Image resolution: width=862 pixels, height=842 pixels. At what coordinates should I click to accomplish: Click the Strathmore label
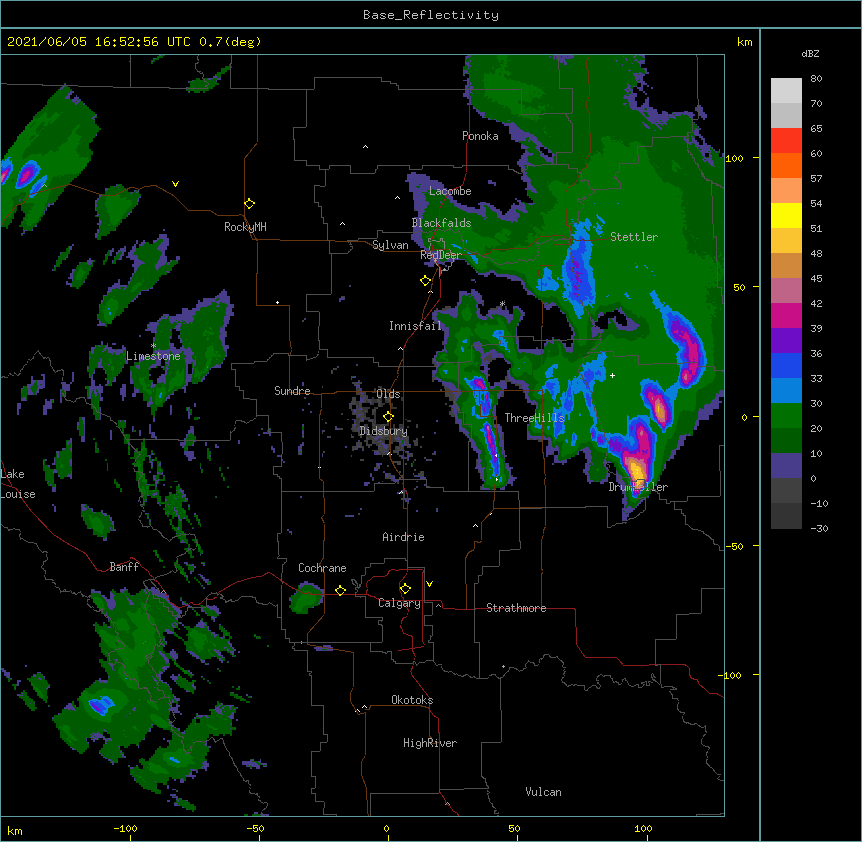pos(516,608)
